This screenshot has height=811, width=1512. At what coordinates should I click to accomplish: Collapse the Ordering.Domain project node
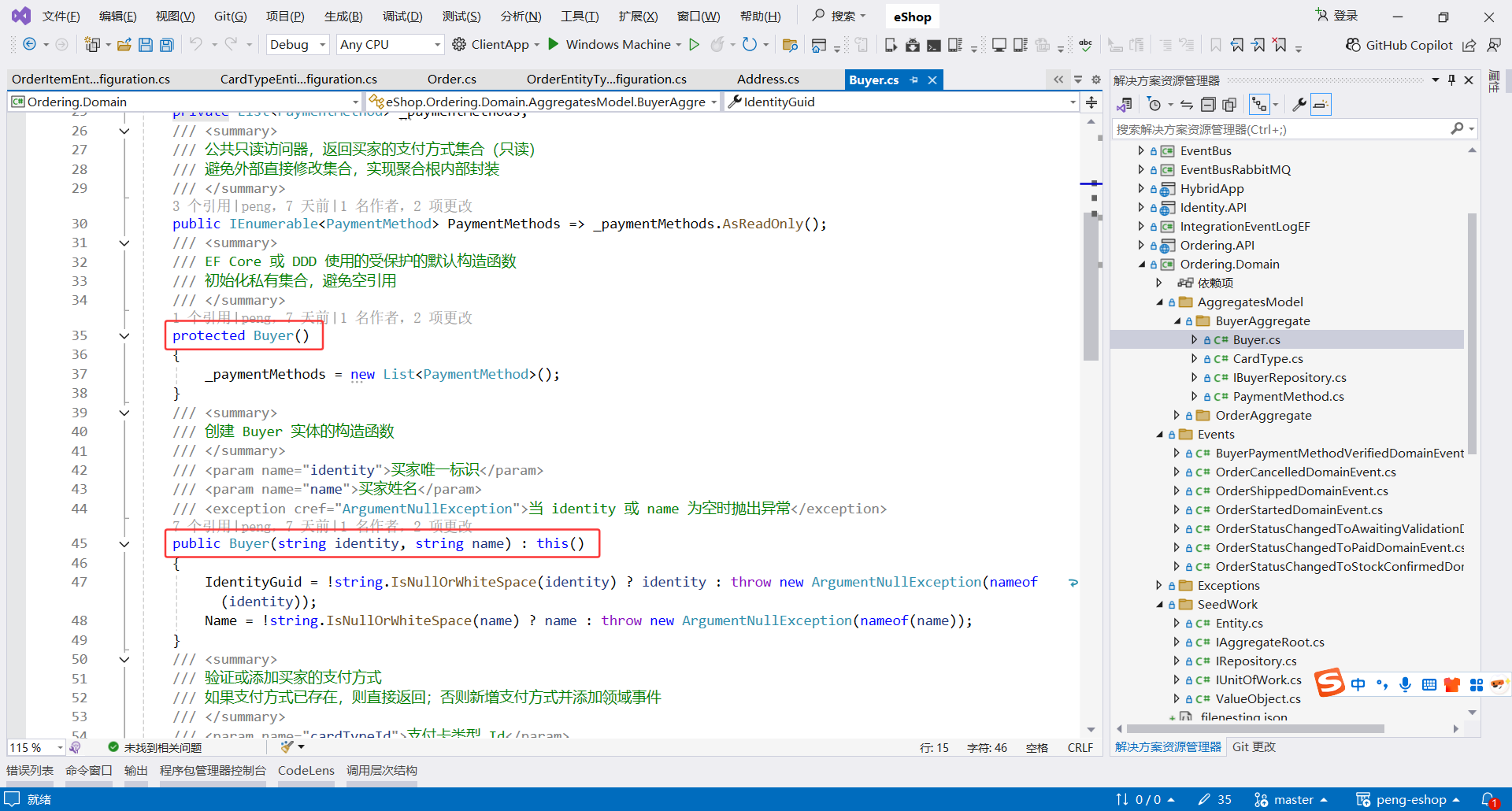(x=1142, y=265)
